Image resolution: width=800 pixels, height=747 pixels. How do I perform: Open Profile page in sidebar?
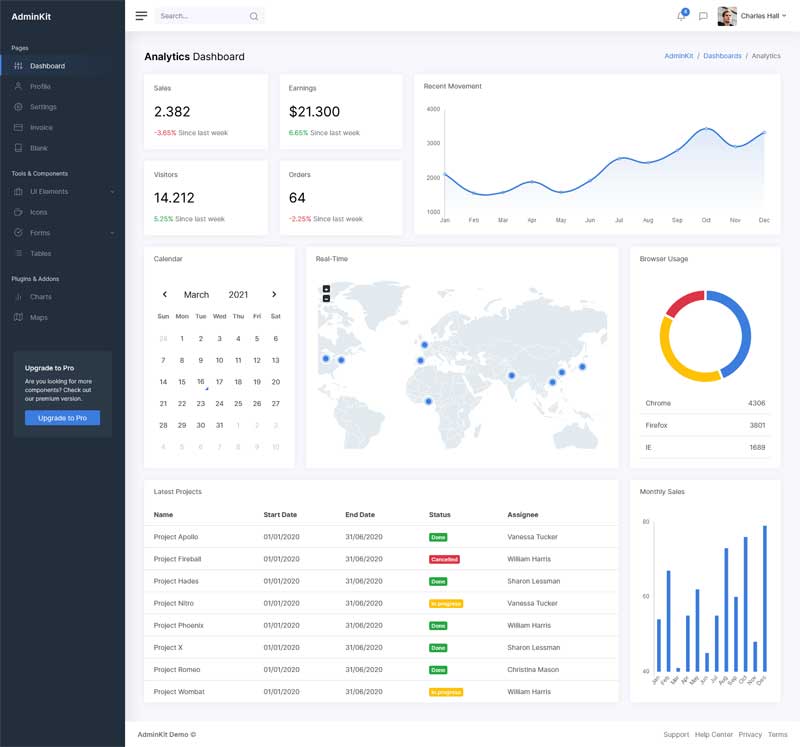pos(40,86)
